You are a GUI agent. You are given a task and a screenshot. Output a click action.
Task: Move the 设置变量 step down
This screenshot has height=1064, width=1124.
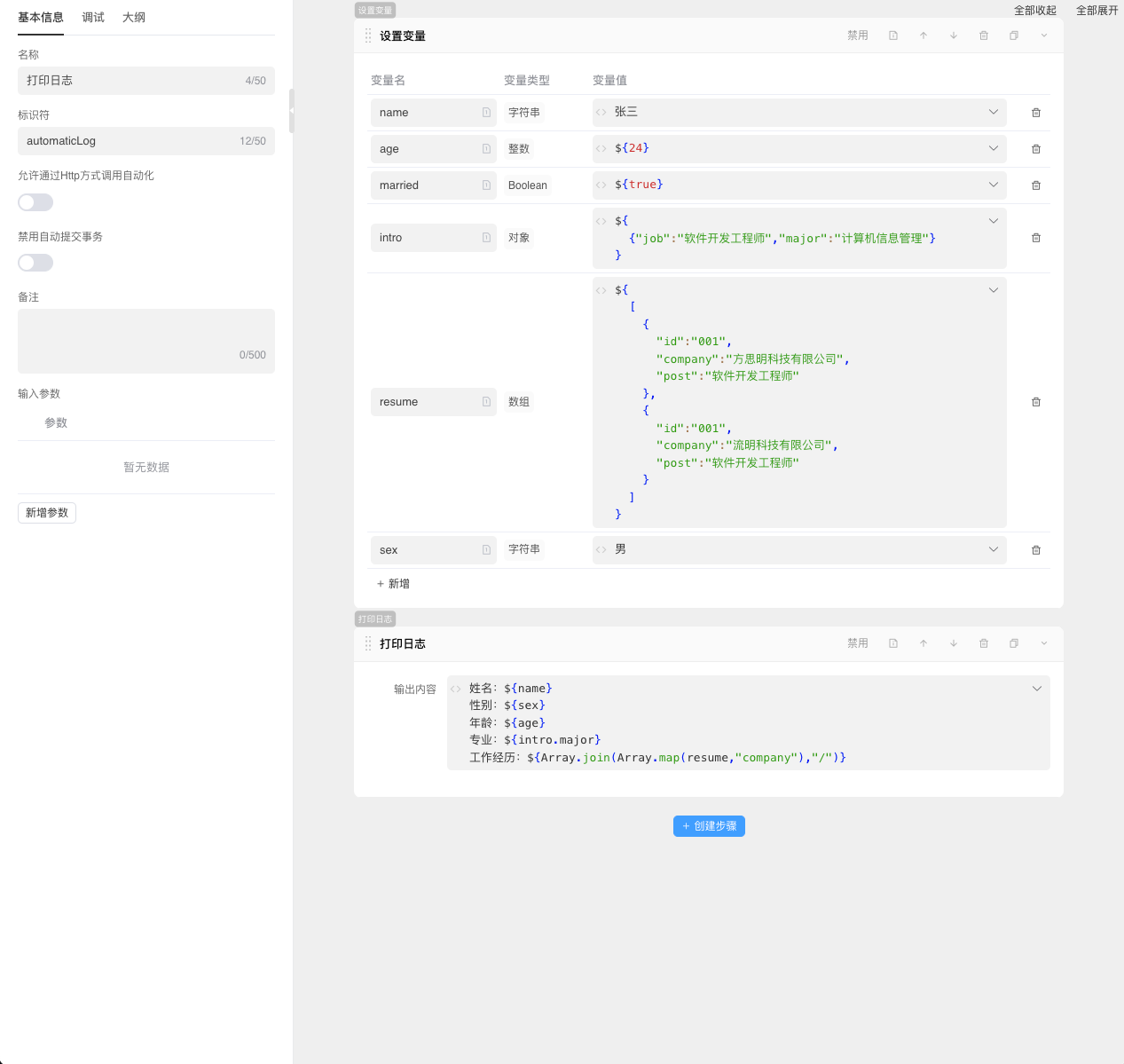(x=954, y=35)
